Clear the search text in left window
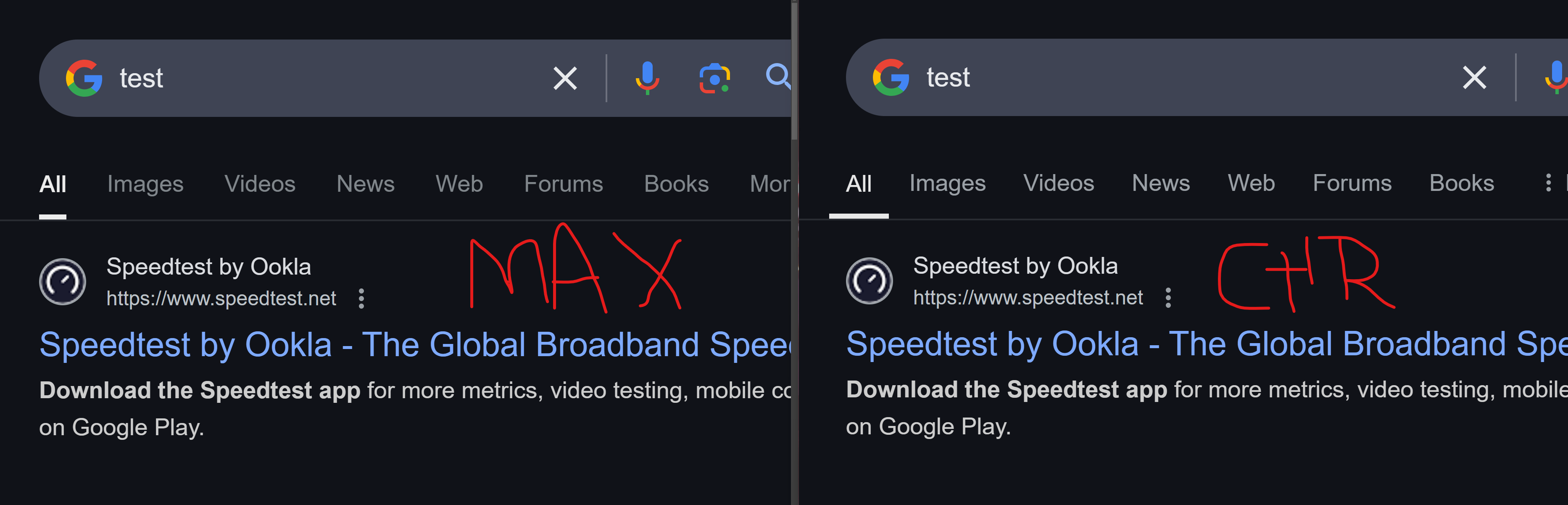Viewport: 1568px width, 505px height. point(565,78)
